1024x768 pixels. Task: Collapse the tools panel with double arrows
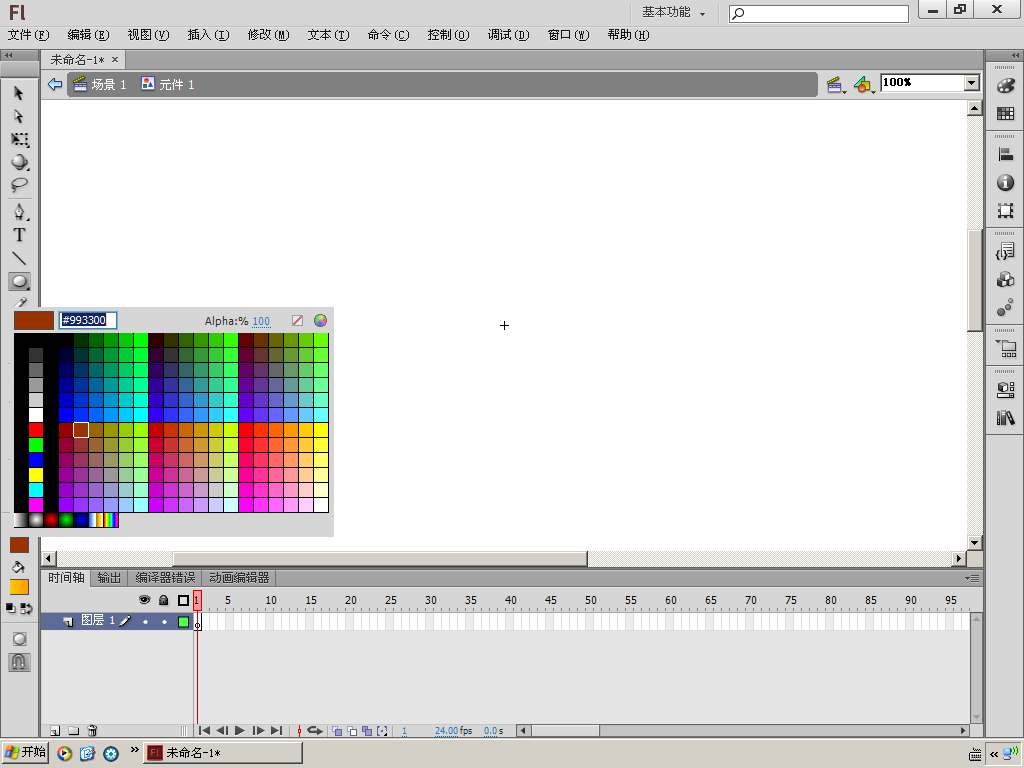coord(9,56)
